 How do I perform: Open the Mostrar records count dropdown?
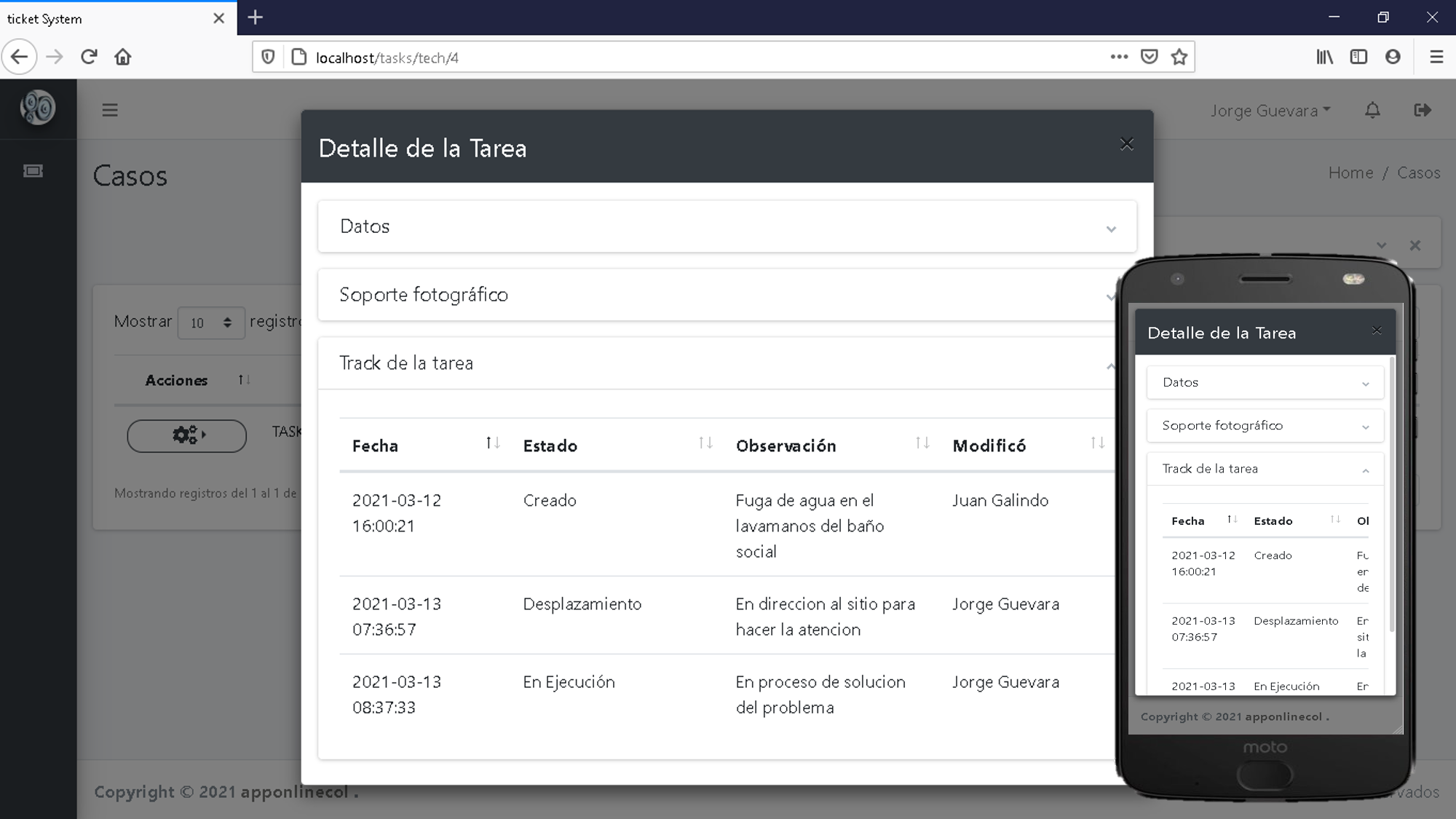click(x=210, y=323)
